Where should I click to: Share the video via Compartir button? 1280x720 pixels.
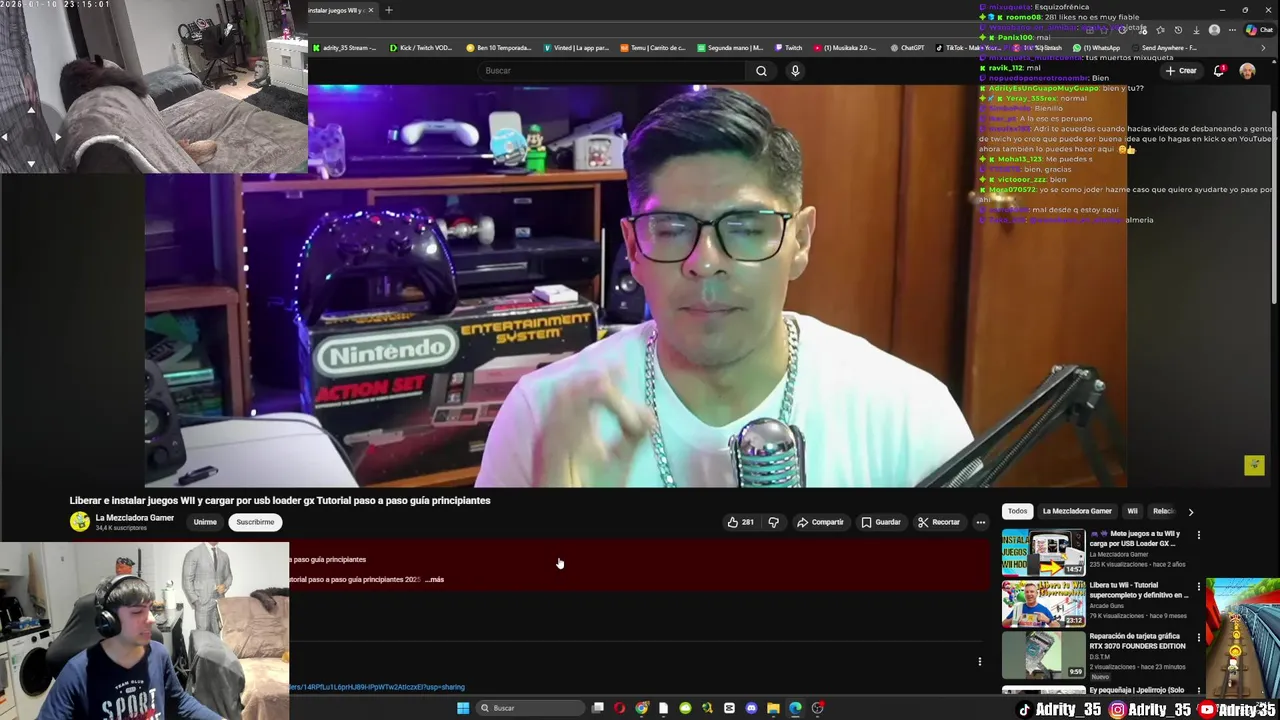[820, 522]
